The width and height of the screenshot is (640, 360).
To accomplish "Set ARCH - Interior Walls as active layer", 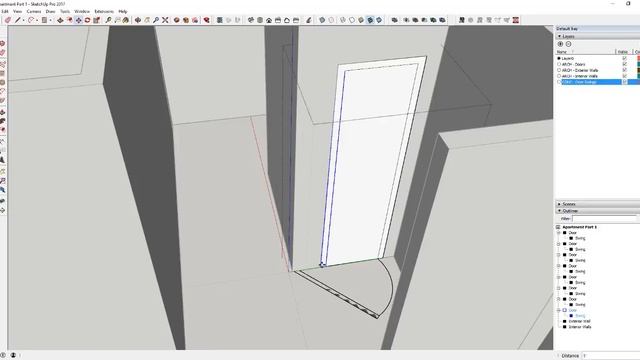I will pyautogui.click(x=559, y=76).
